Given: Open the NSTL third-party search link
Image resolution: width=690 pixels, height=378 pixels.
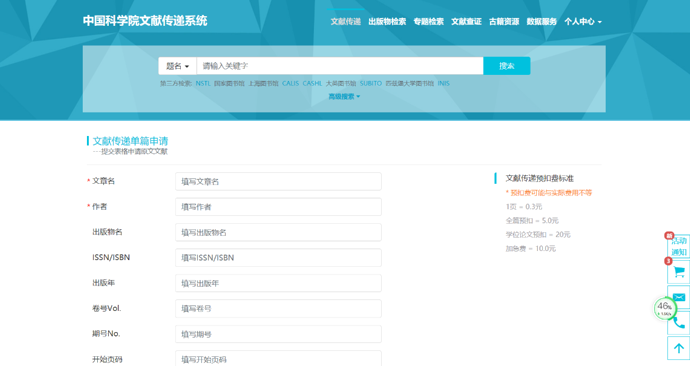Looking at the screenshot, I should point(203,83).
